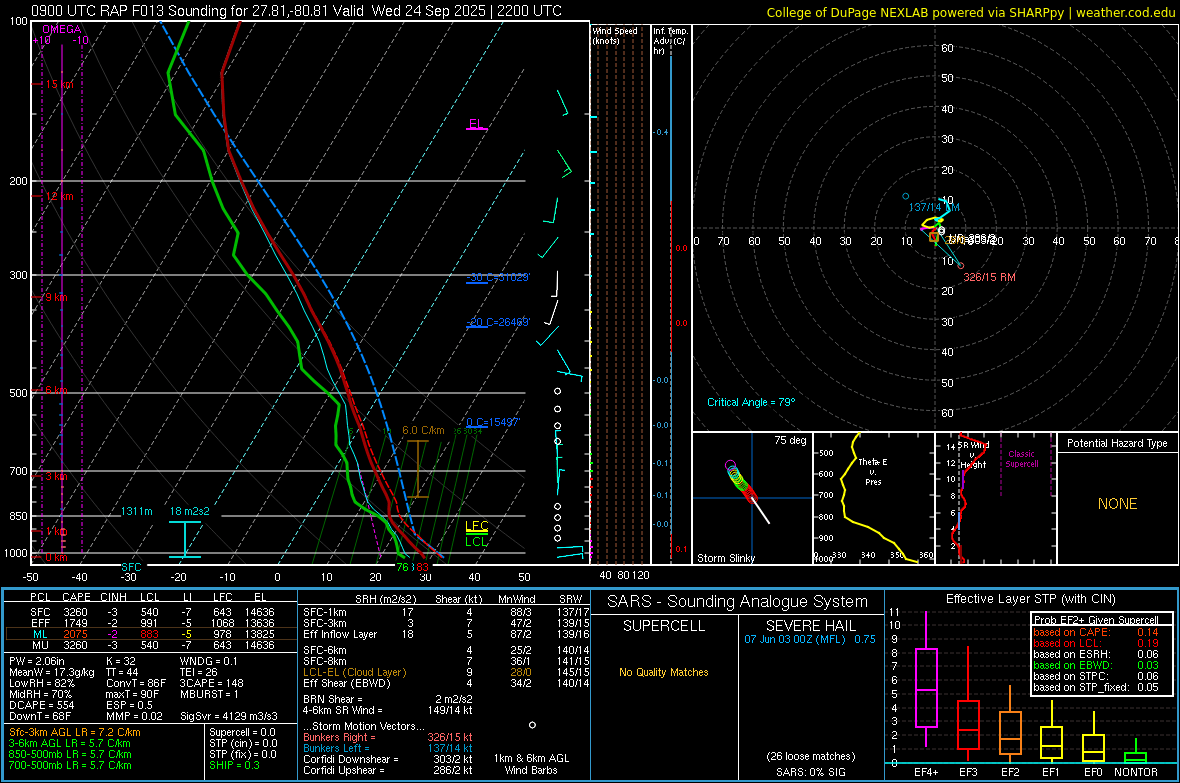Viewport: 1180px width, 783px height.
Task: Click the 700-500mb LR = 5.7 C/km line
Action: coord(70,765)
